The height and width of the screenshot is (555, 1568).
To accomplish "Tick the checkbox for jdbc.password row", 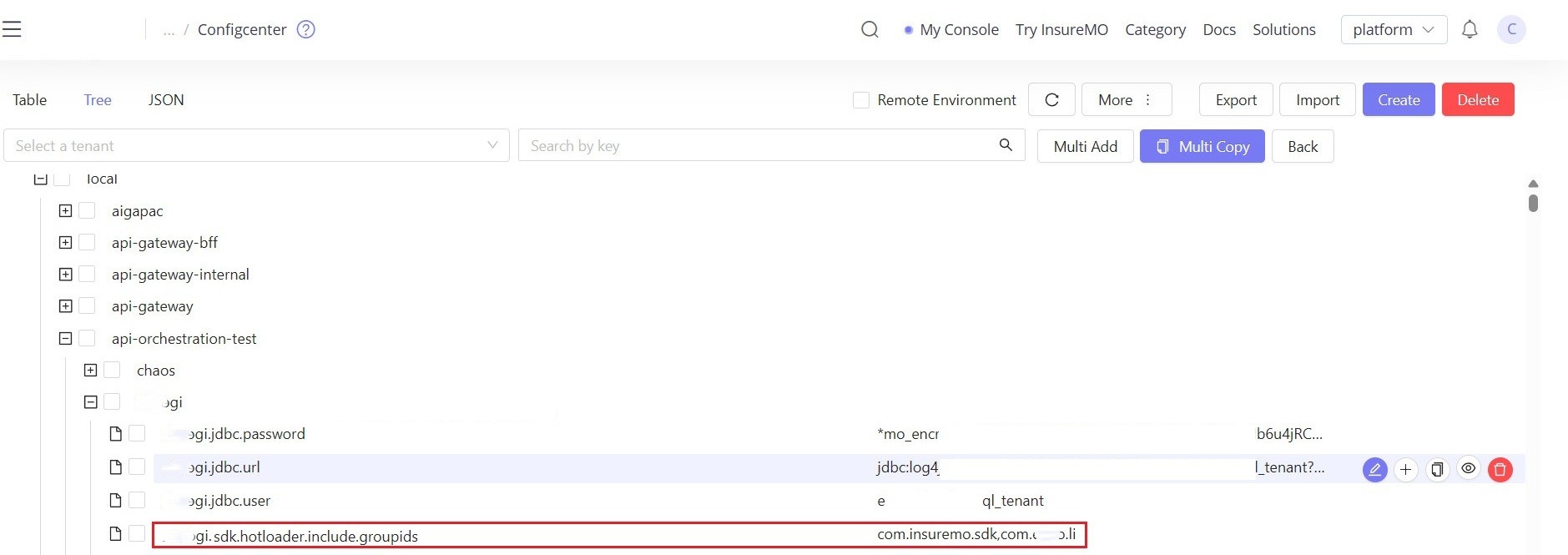I will point(137,433).
